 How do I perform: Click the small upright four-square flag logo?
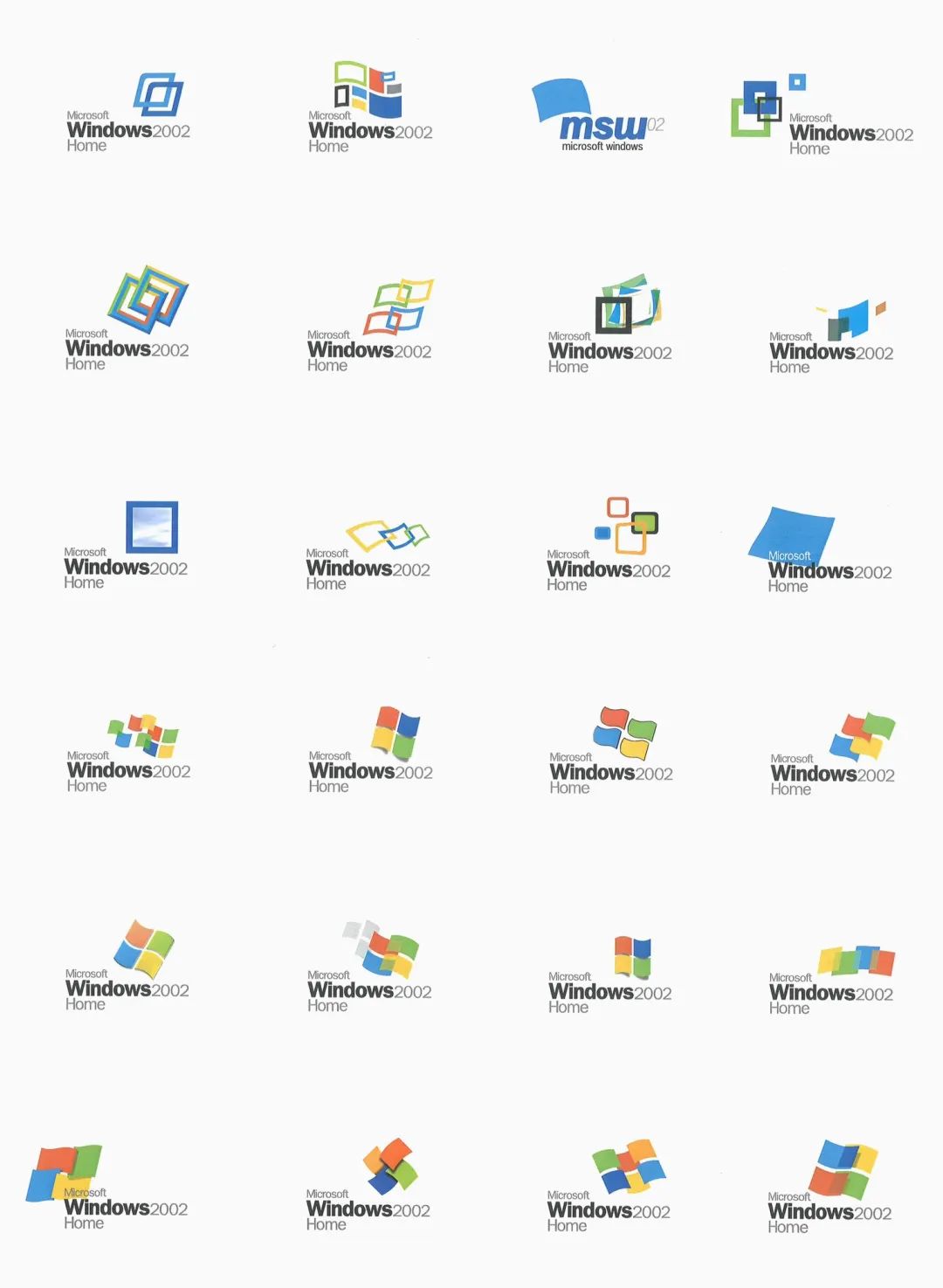(633, 957)
